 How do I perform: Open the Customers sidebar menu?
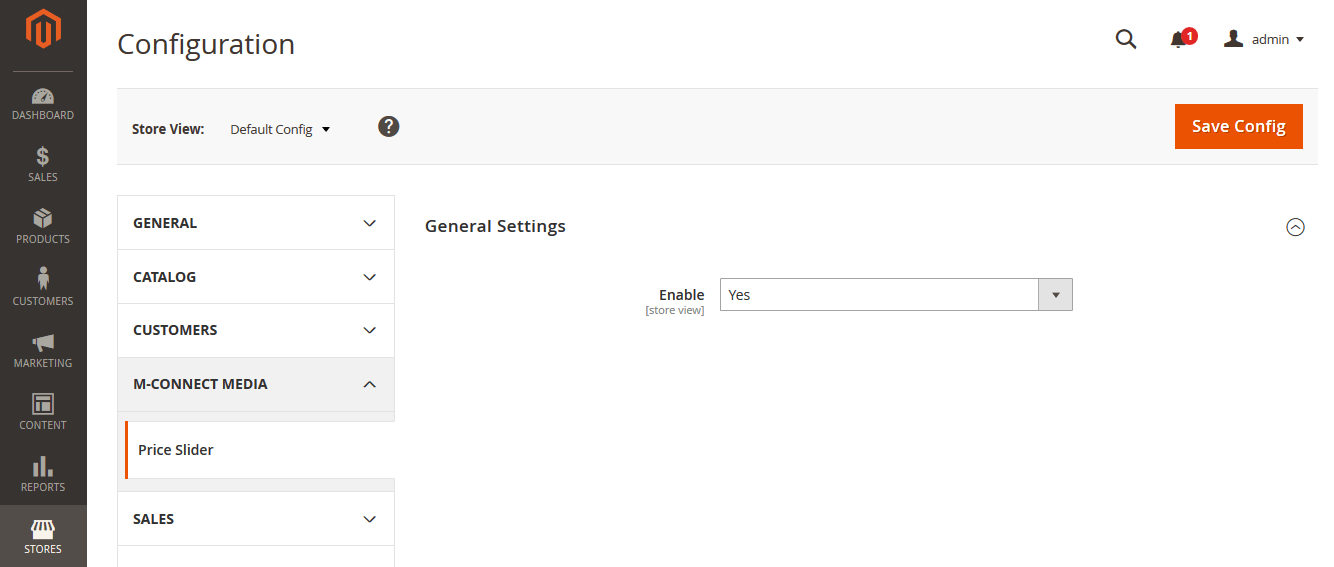coord(43,289)
